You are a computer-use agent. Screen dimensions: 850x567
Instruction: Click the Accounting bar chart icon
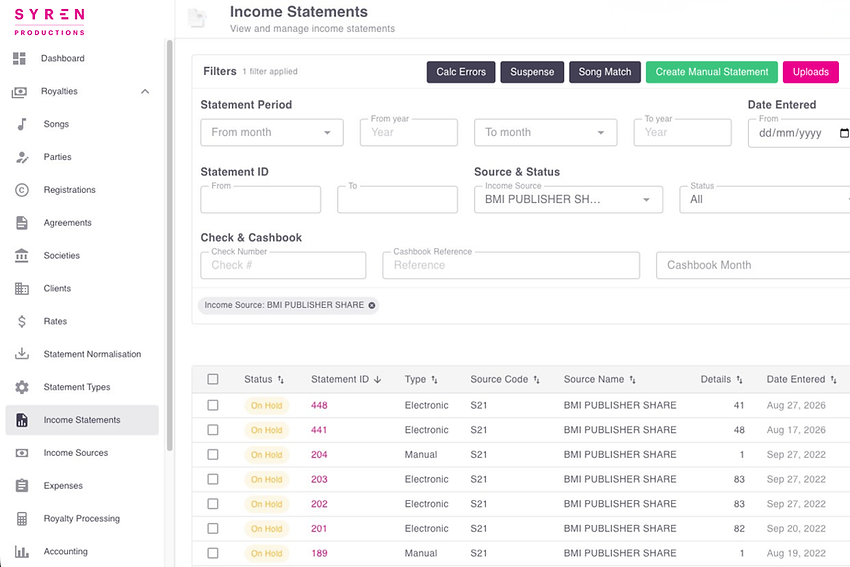pyautogui.click(x=22, y=552)
